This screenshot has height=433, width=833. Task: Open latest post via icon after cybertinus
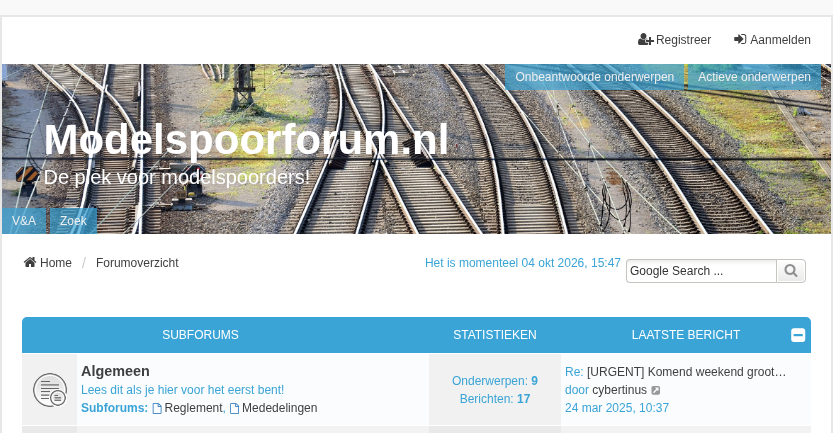[x=656, y=390]
